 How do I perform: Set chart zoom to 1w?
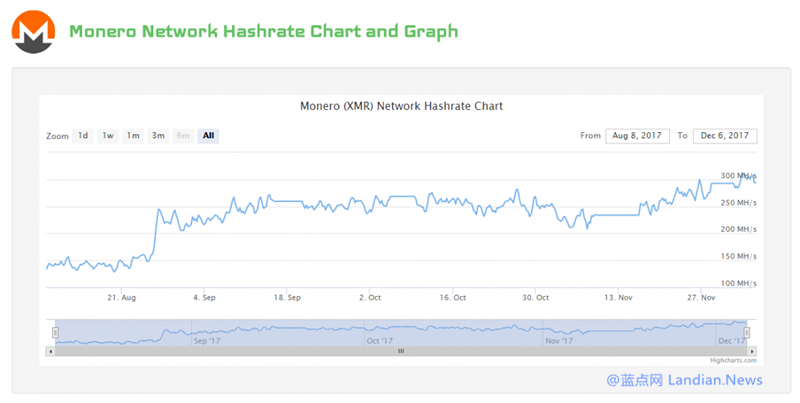click(x=108, y=136)
